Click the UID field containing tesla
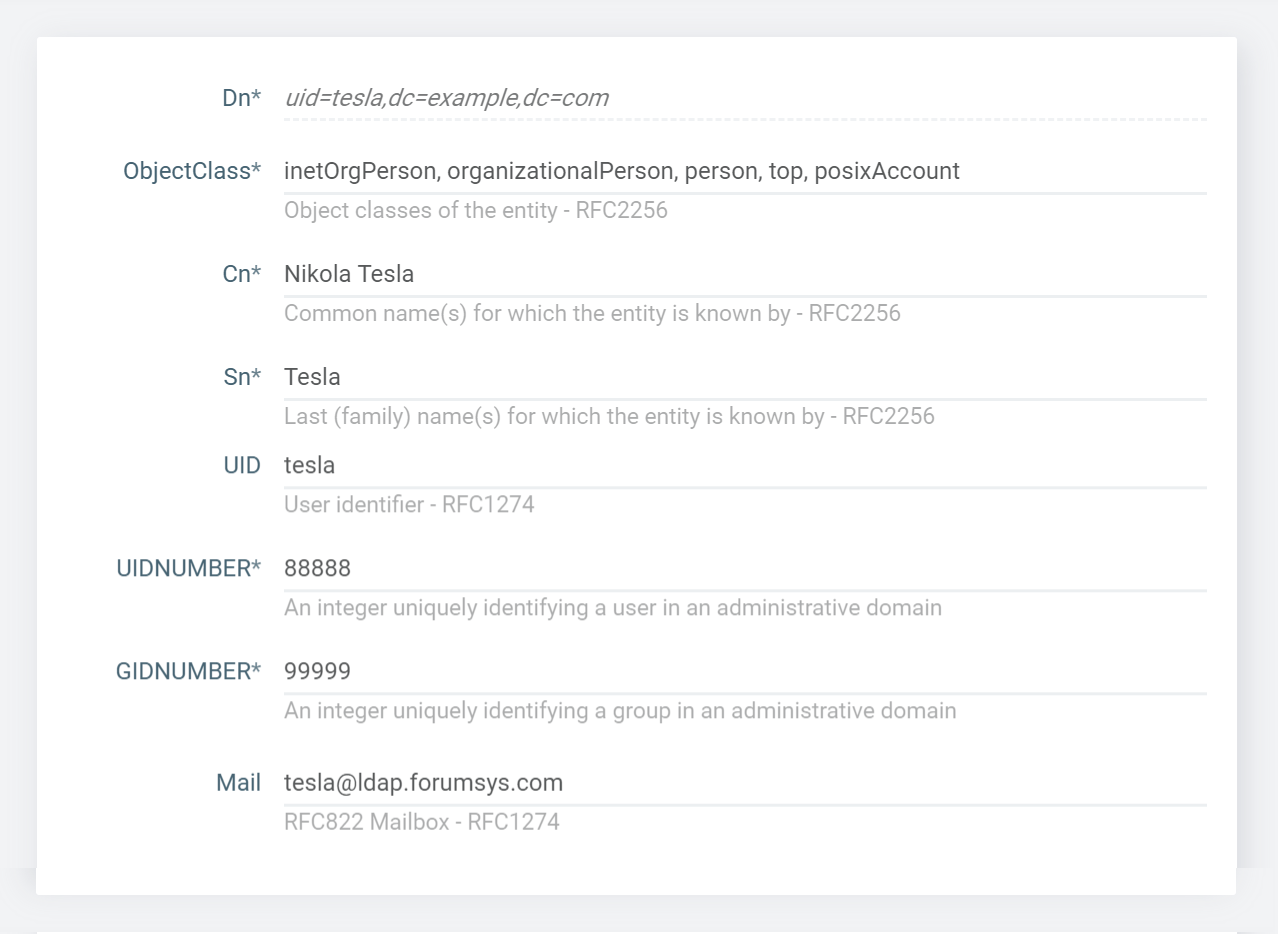The height and width of the screenshot is (934, 1278). click(744, 465)
